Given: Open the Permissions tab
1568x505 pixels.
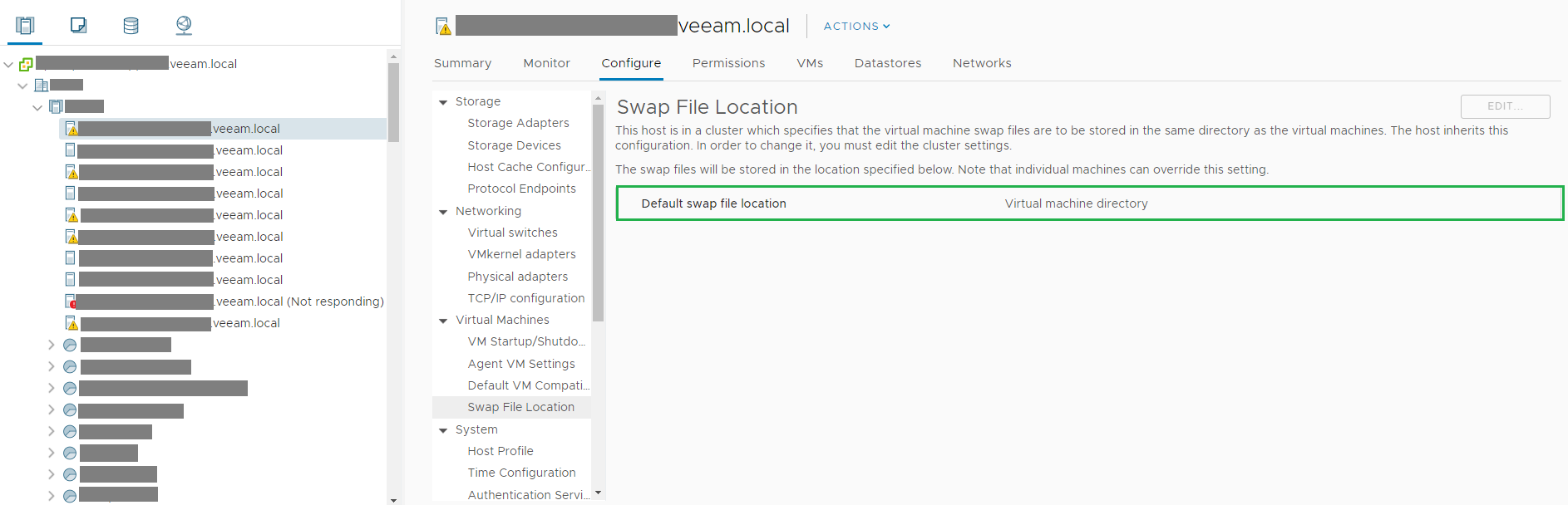Looking at the screenshot, I should click(x=728, y=63).
